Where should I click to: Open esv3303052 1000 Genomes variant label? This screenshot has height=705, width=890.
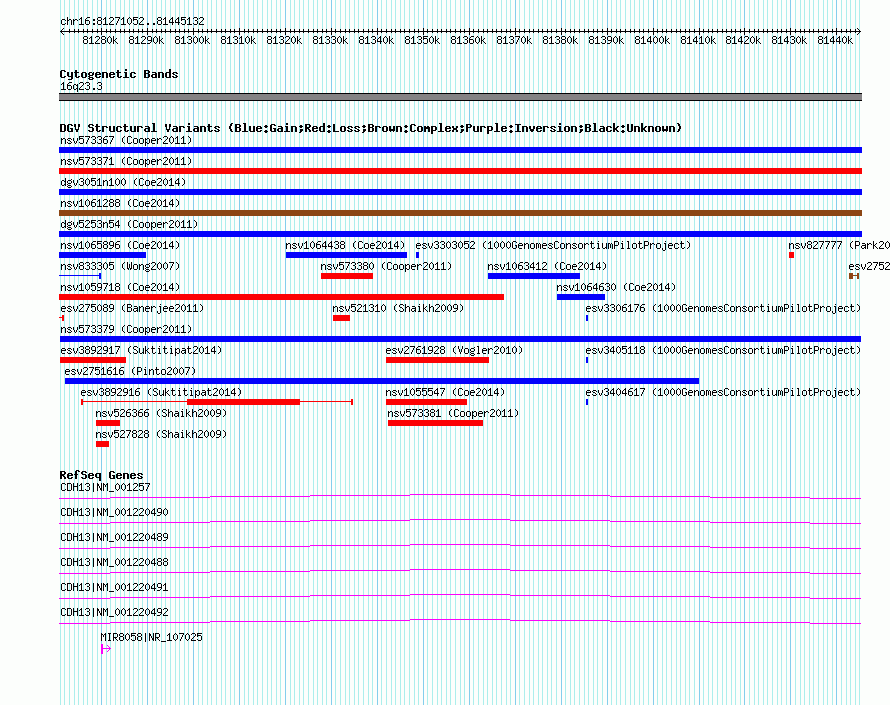[553, 245]
